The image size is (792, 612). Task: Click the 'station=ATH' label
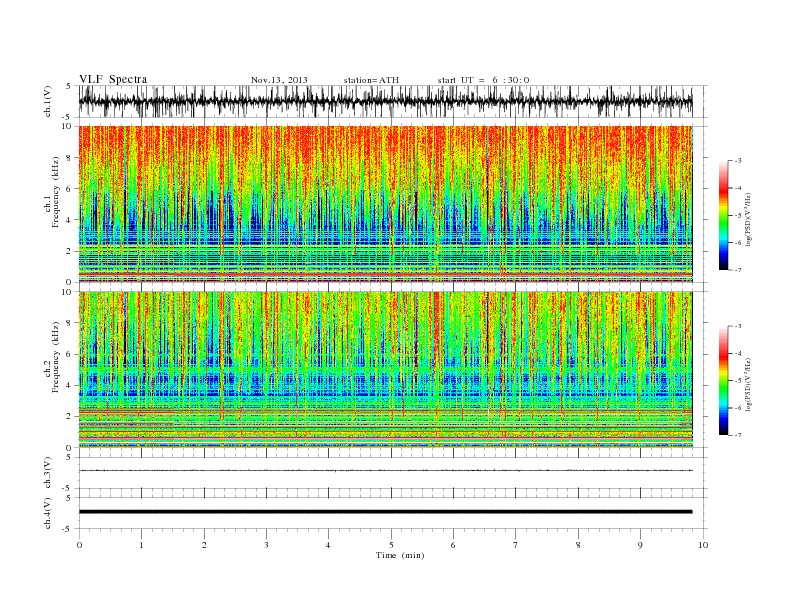coord(371,80)
